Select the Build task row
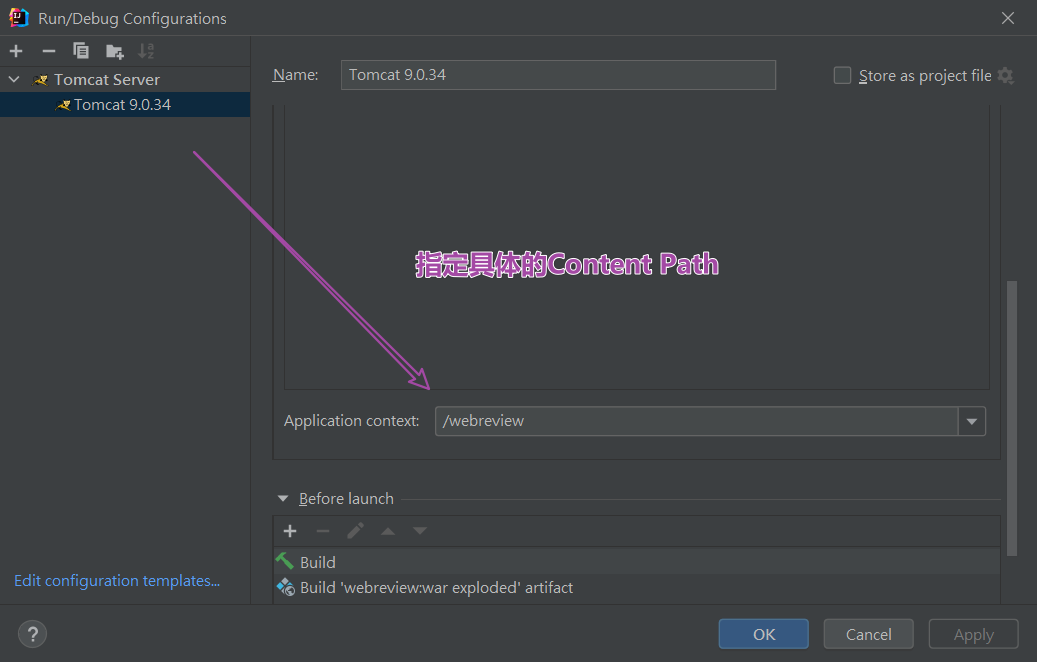1037x662 pixels. pyautogui.click(x=636, y=562)
